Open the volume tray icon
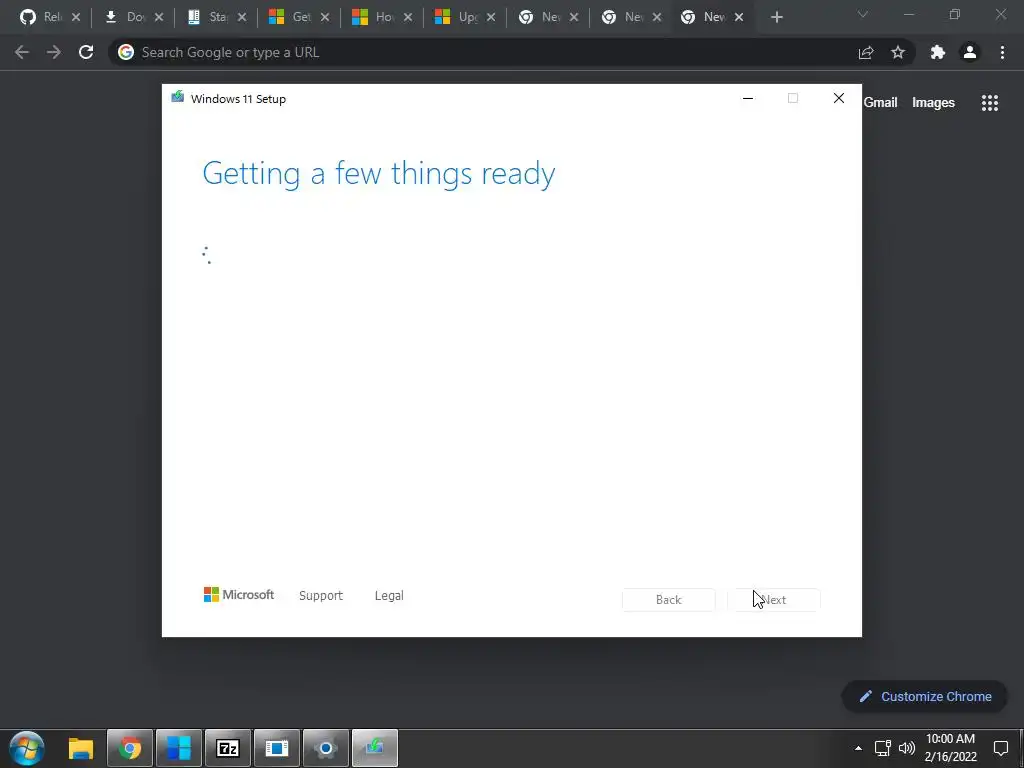Image resolution: width=1024 pixels, height=768 pixels. 906,748
